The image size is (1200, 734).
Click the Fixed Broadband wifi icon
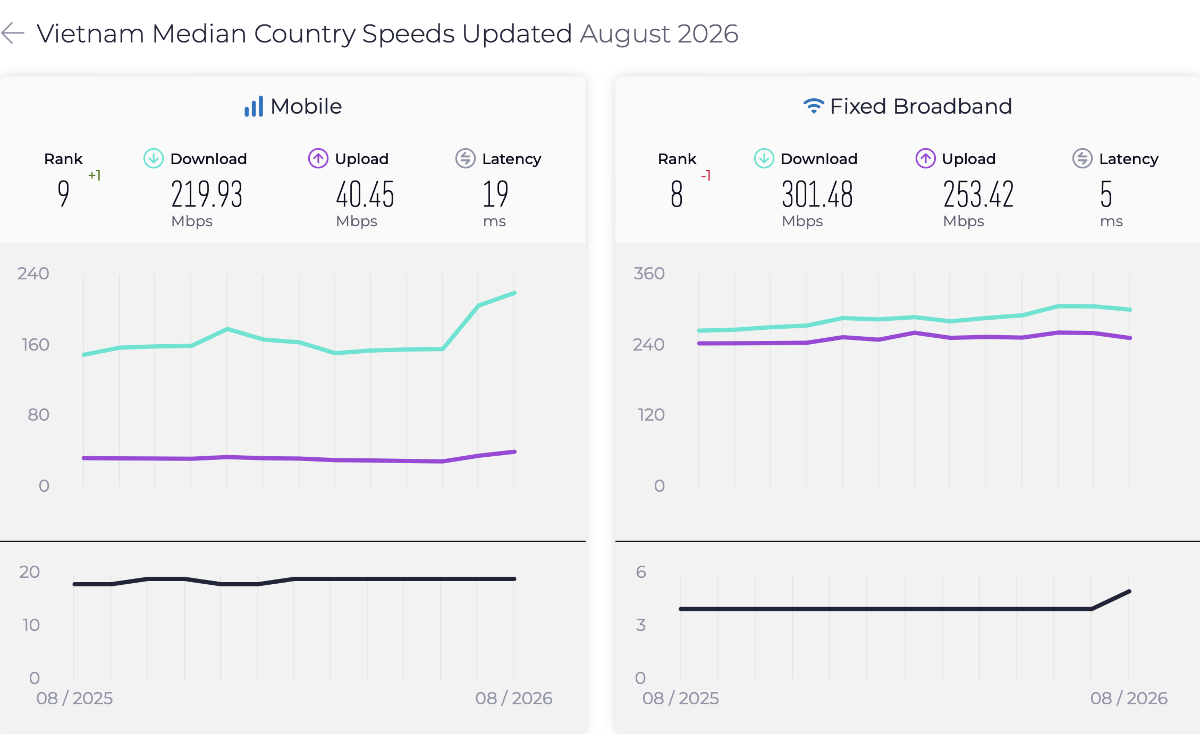coord(814,106)
